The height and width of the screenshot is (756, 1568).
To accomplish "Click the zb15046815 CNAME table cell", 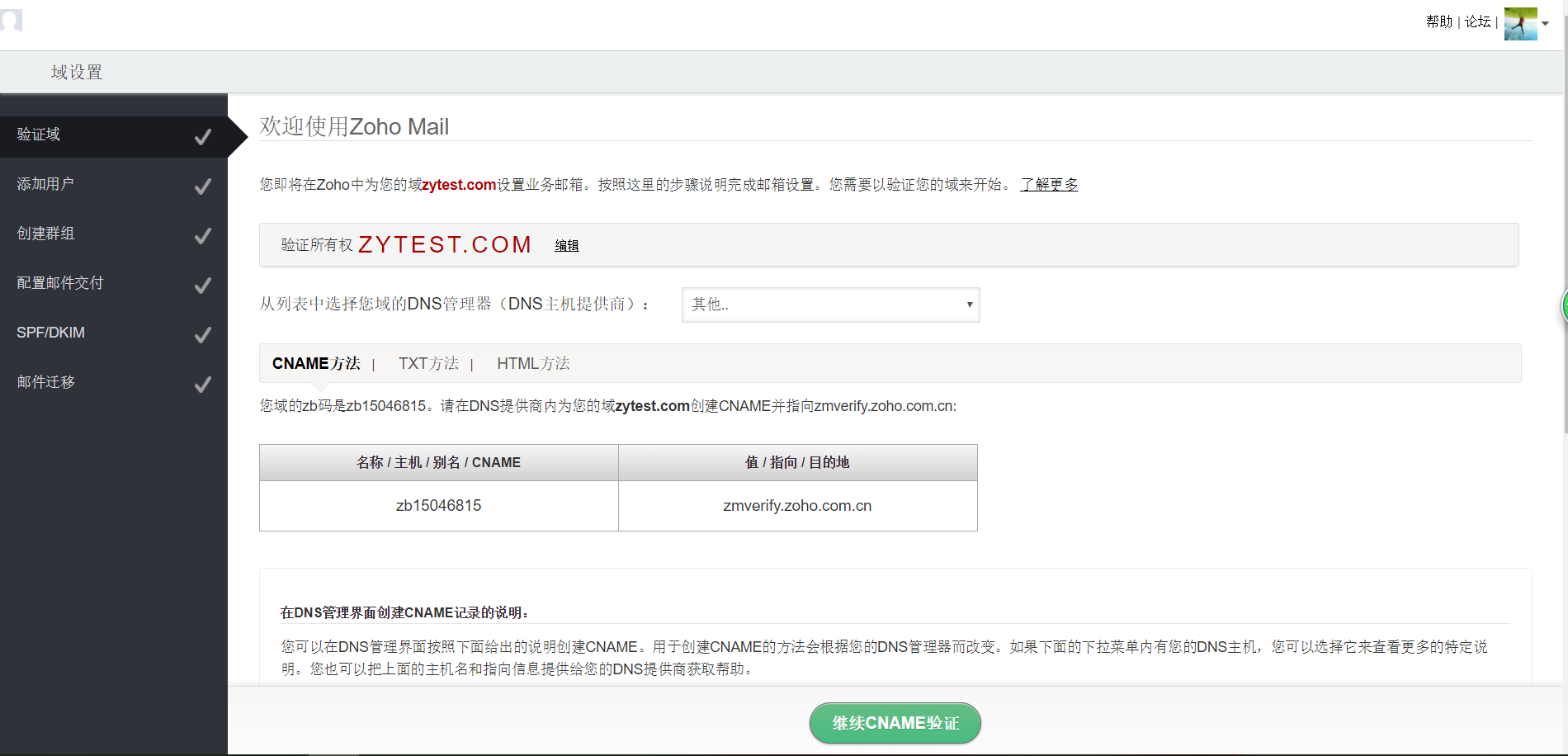I will (x=439, y=506).
